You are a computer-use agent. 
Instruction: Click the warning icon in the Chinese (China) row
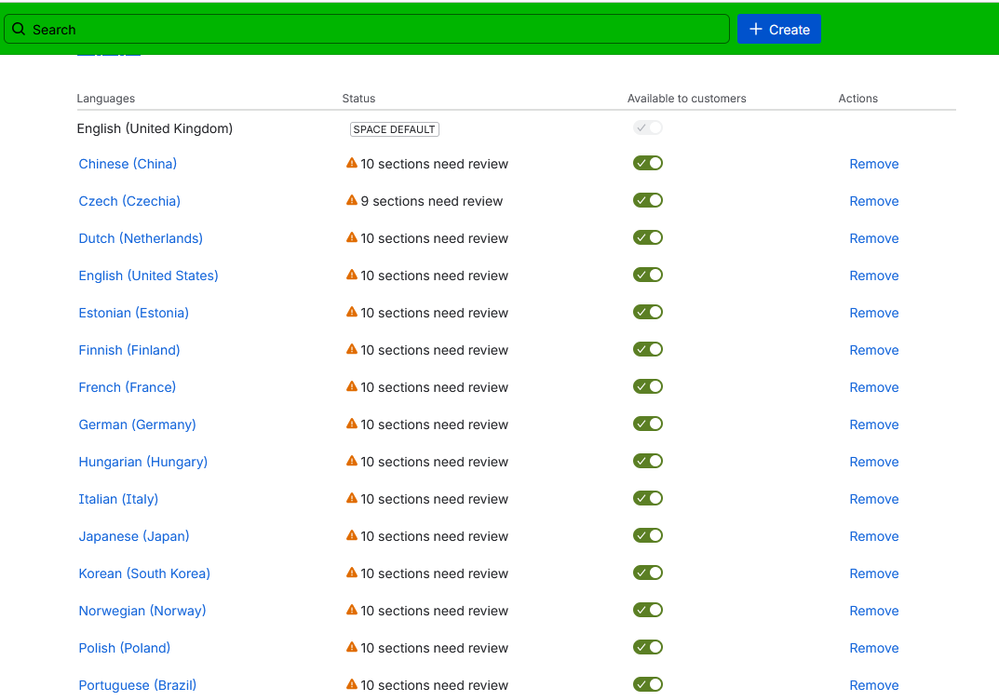coord(352,163)
